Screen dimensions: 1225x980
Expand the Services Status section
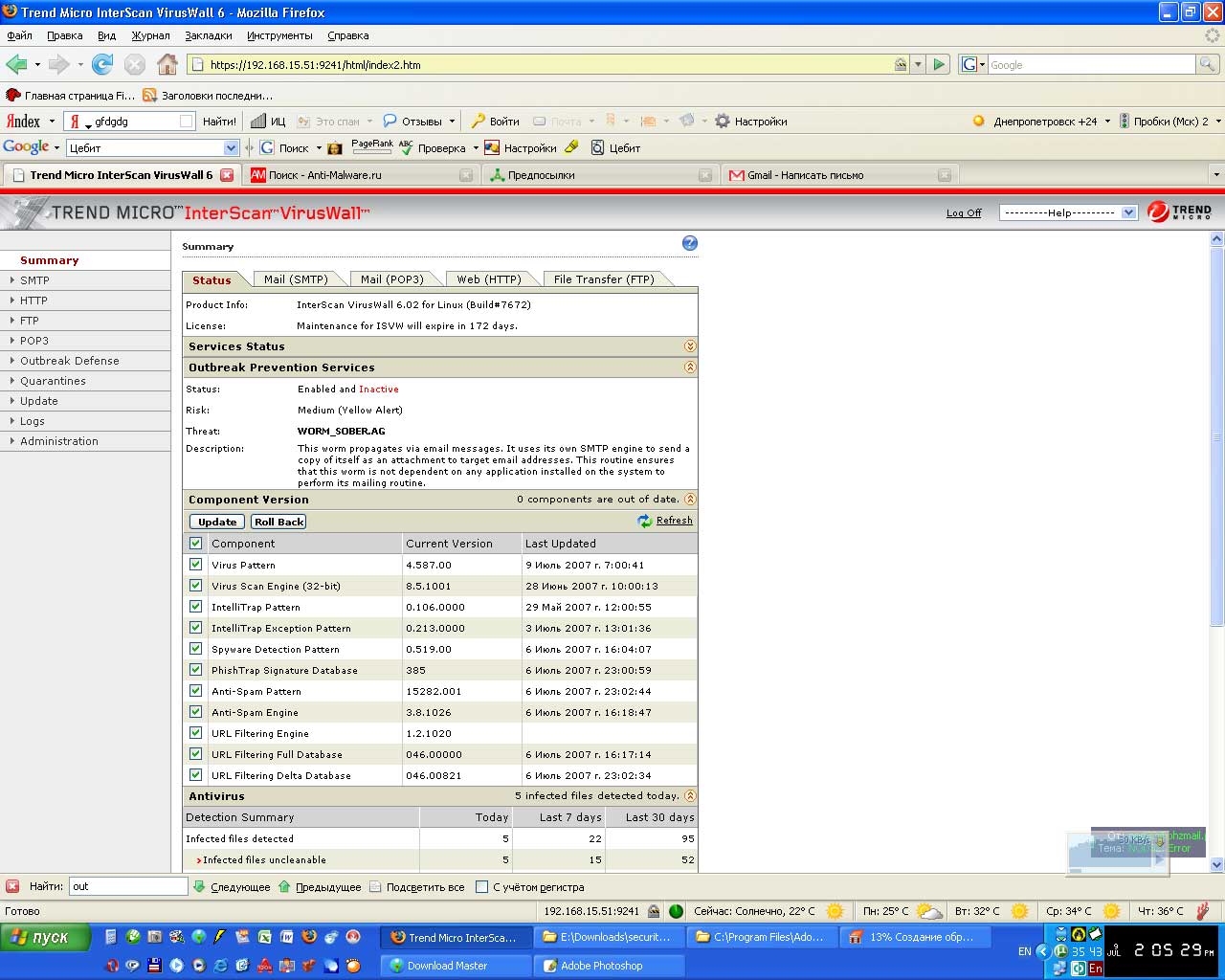689,346
